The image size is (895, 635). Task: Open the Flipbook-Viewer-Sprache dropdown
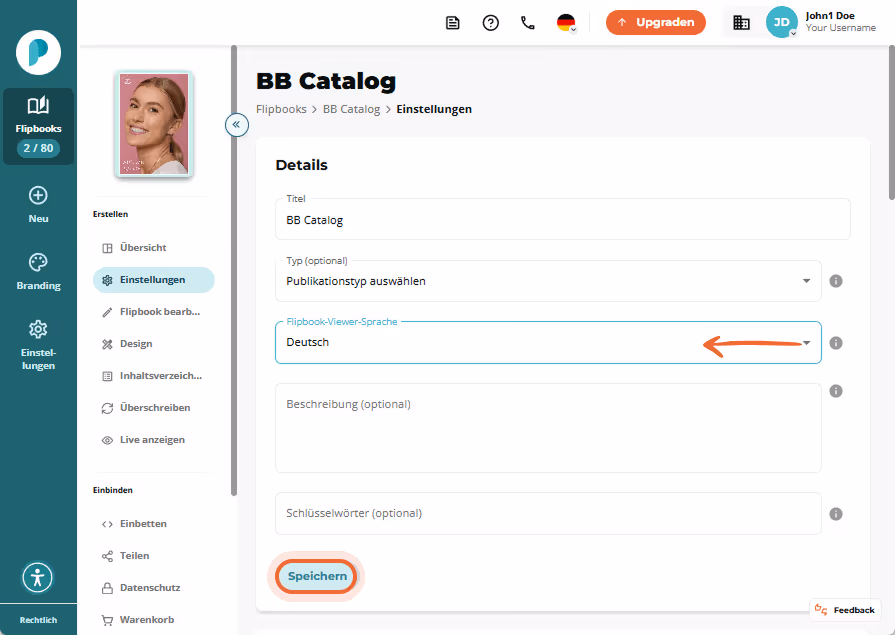[x=549, y=343]
